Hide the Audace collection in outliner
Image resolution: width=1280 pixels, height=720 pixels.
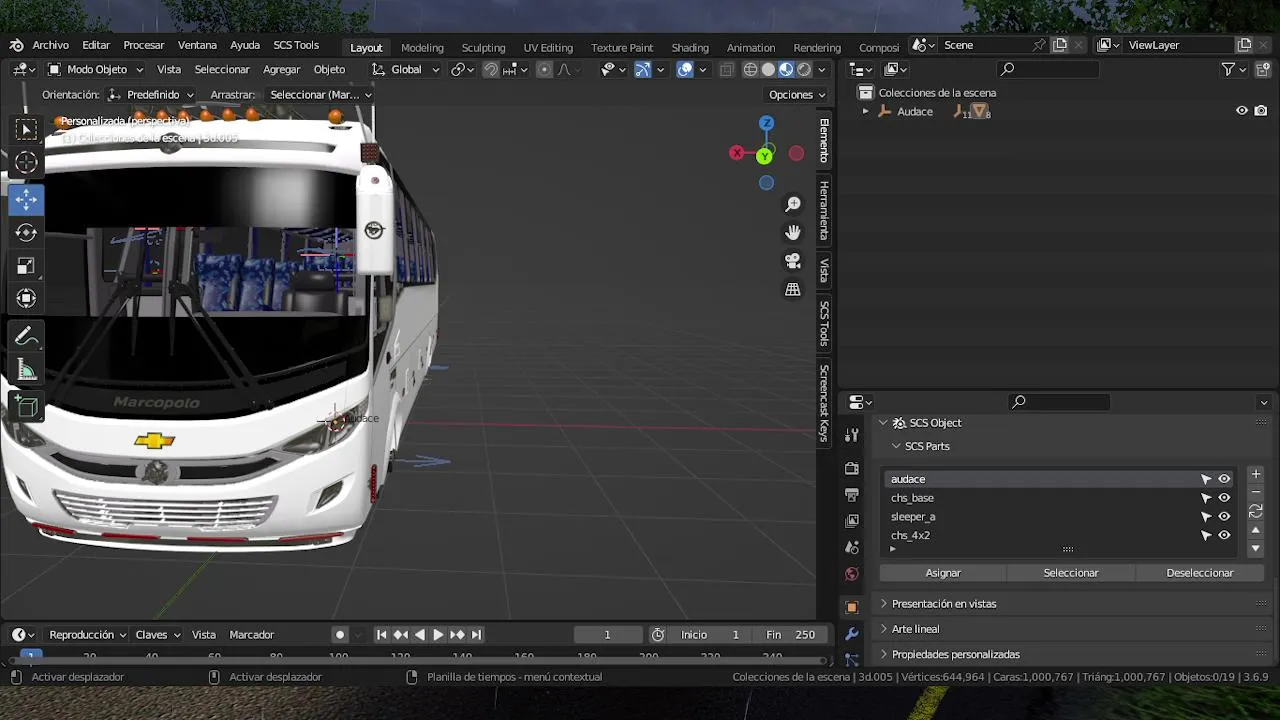[1241, 111]
